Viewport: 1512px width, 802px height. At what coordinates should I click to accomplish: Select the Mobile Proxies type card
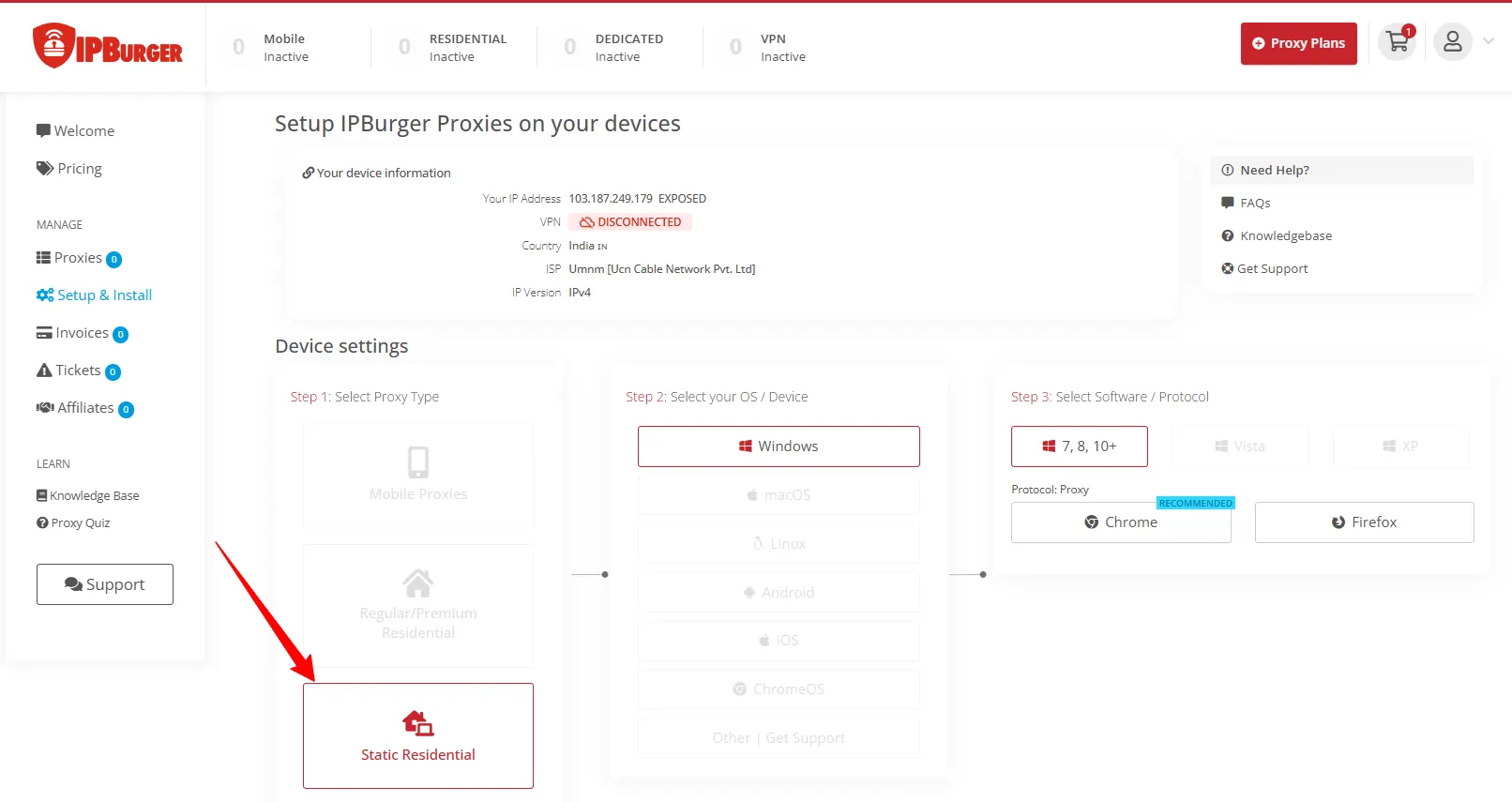pos(418,475)
